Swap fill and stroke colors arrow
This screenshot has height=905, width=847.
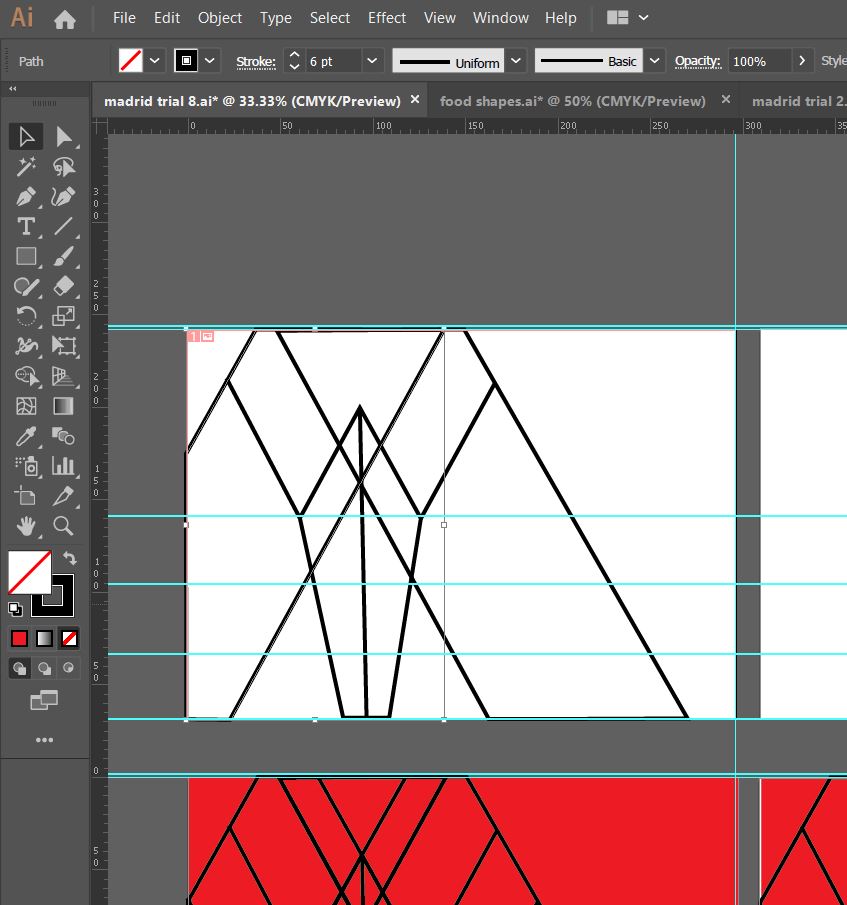70,558
